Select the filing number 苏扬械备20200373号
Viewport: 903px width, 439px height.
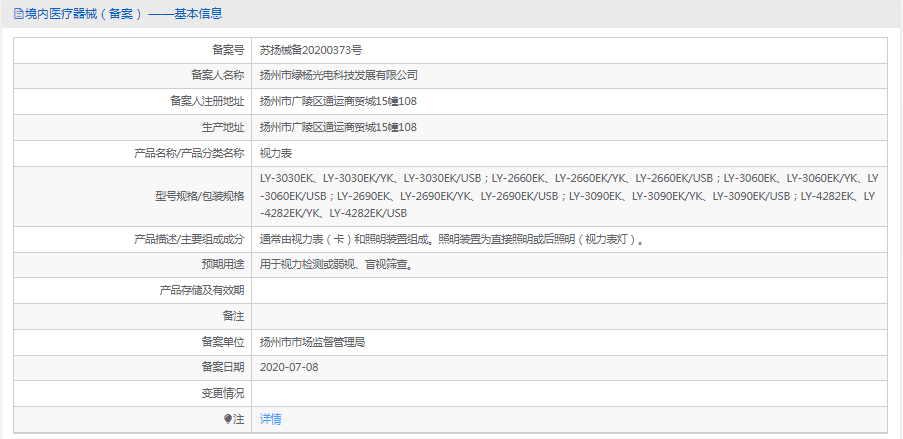coord(310,49)
